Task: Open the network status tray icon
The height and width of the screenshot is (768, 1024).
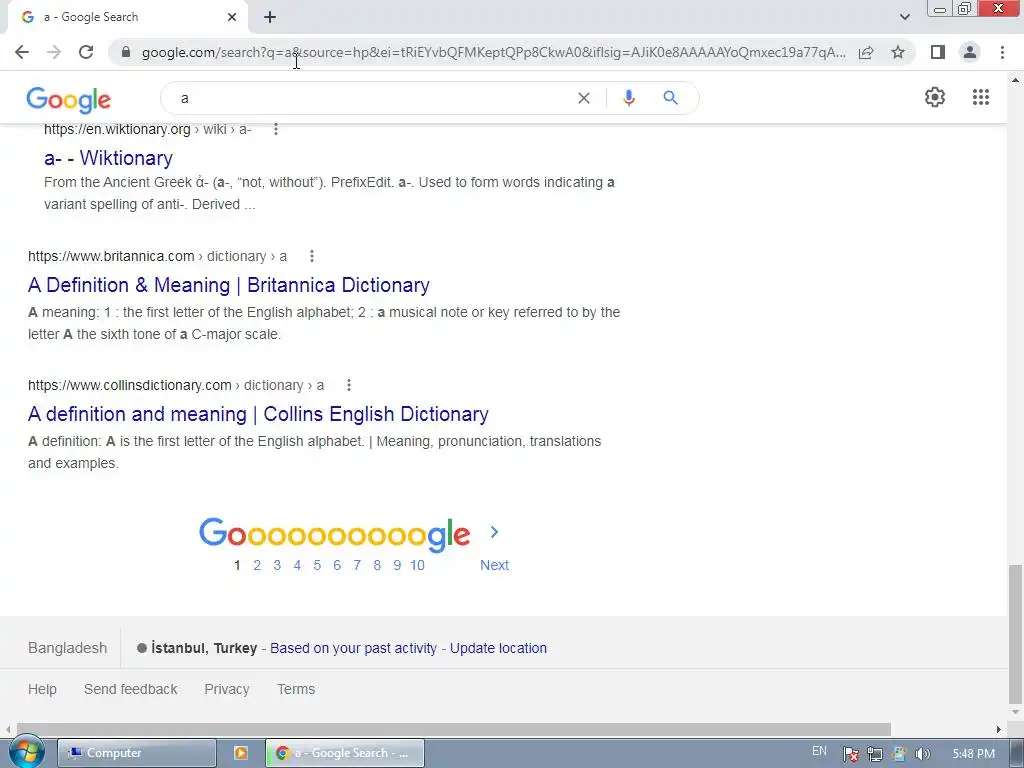Action: point(874,754)
